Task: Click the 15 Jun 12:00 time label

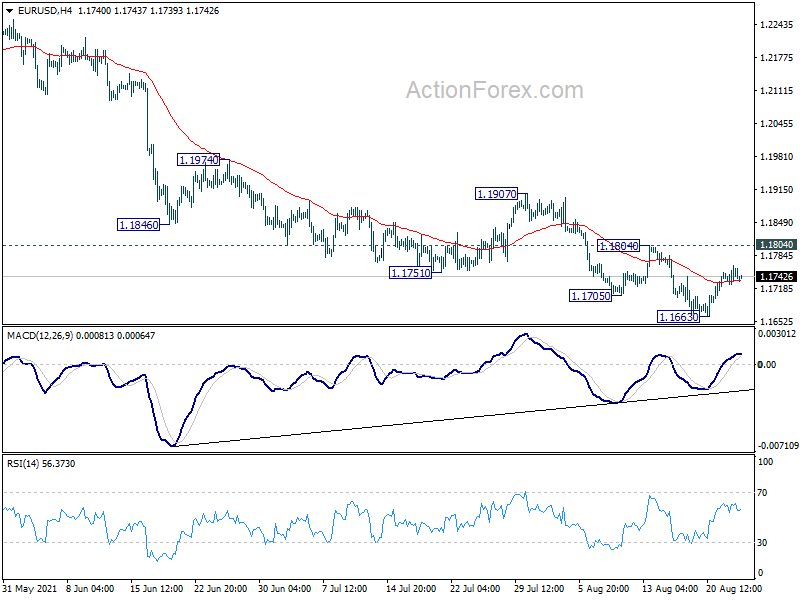Action: (x=157, y=589)
